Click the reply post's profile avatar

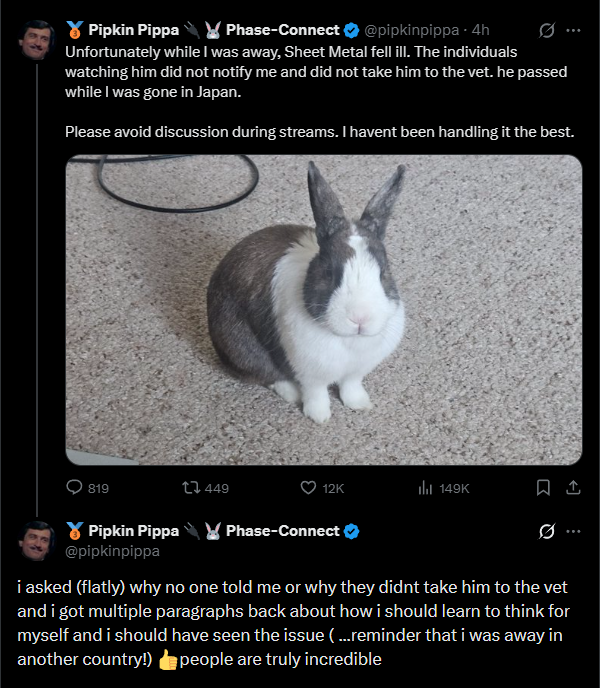[36, 541]
